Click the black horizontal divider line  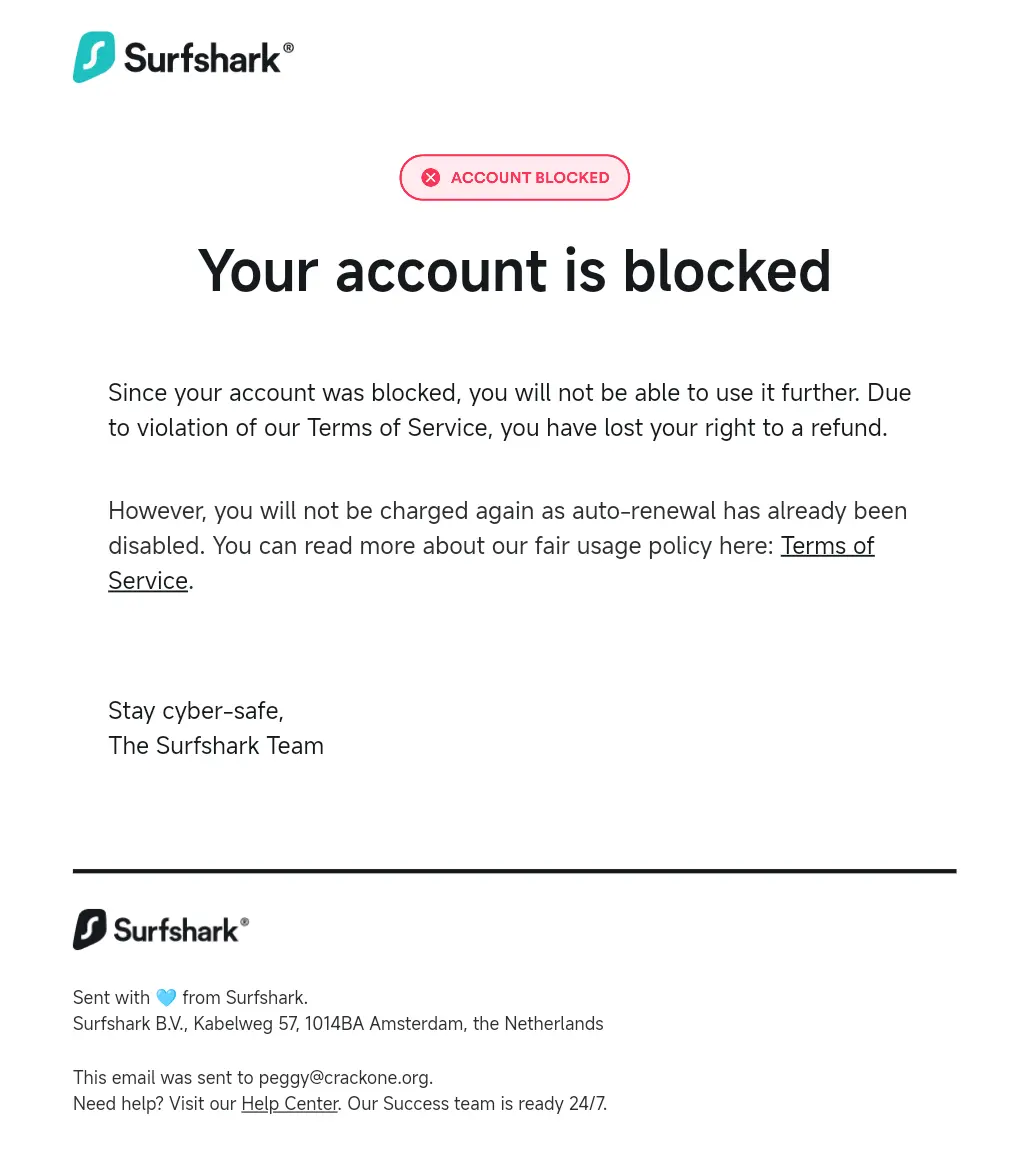514,870
